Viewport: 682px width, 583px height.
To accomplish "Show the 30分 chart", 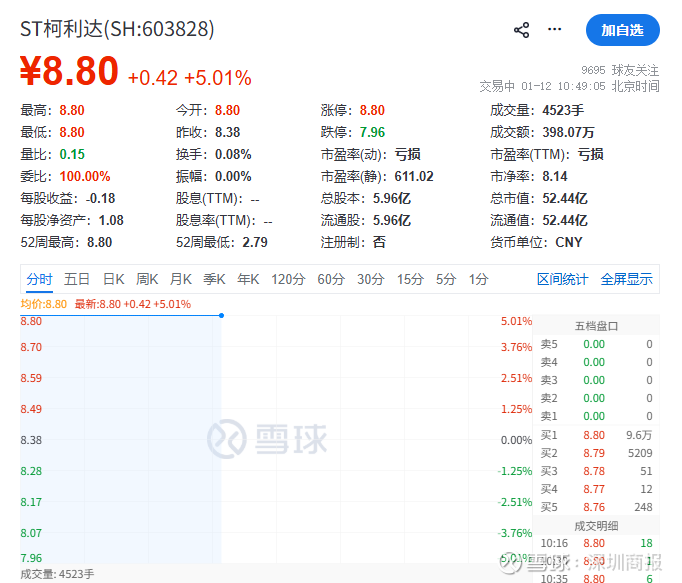I will click(371, 279).
